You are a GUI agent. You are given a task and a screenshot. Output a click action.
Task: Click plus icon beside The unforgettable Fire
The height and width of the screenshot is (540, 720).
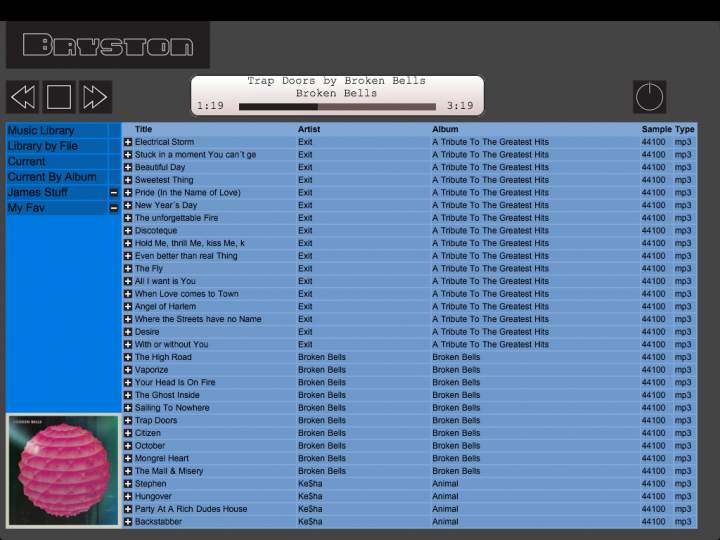pyautogui.click(x=128, y=218)
